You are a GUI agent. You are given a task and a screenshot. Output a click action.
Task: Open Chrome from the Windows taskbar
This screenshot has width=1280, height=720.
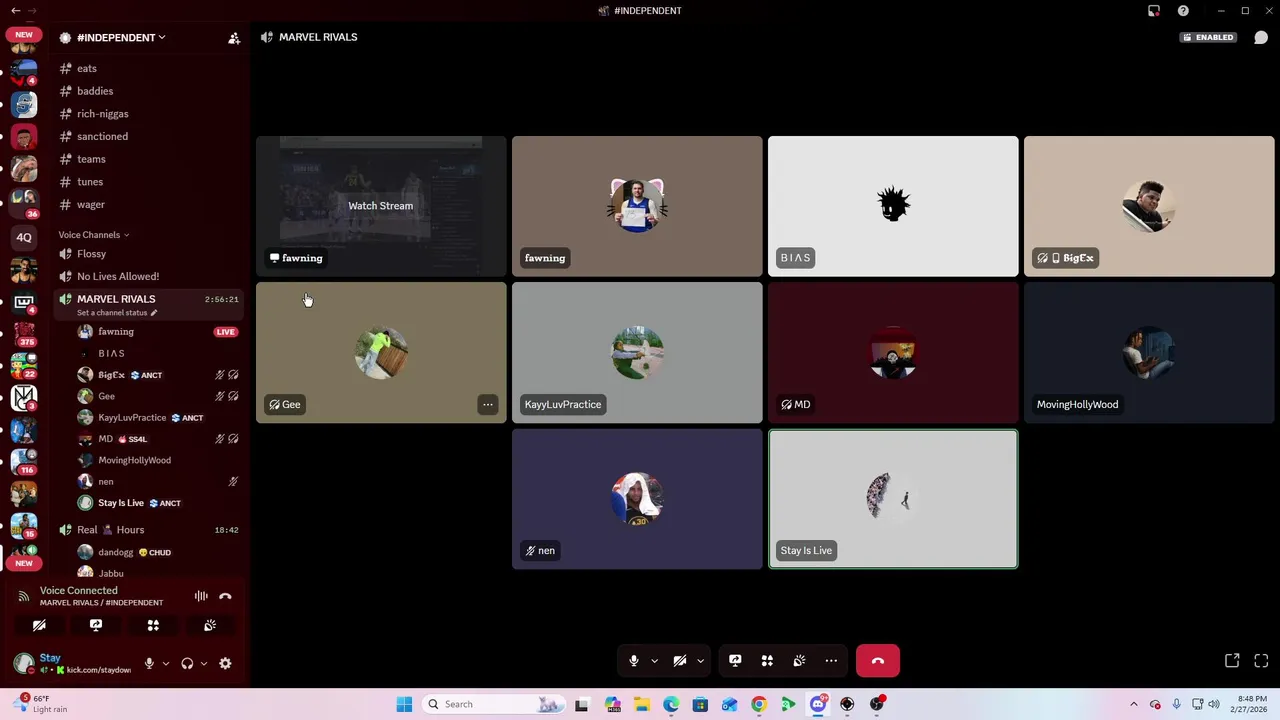pos(759,705)
